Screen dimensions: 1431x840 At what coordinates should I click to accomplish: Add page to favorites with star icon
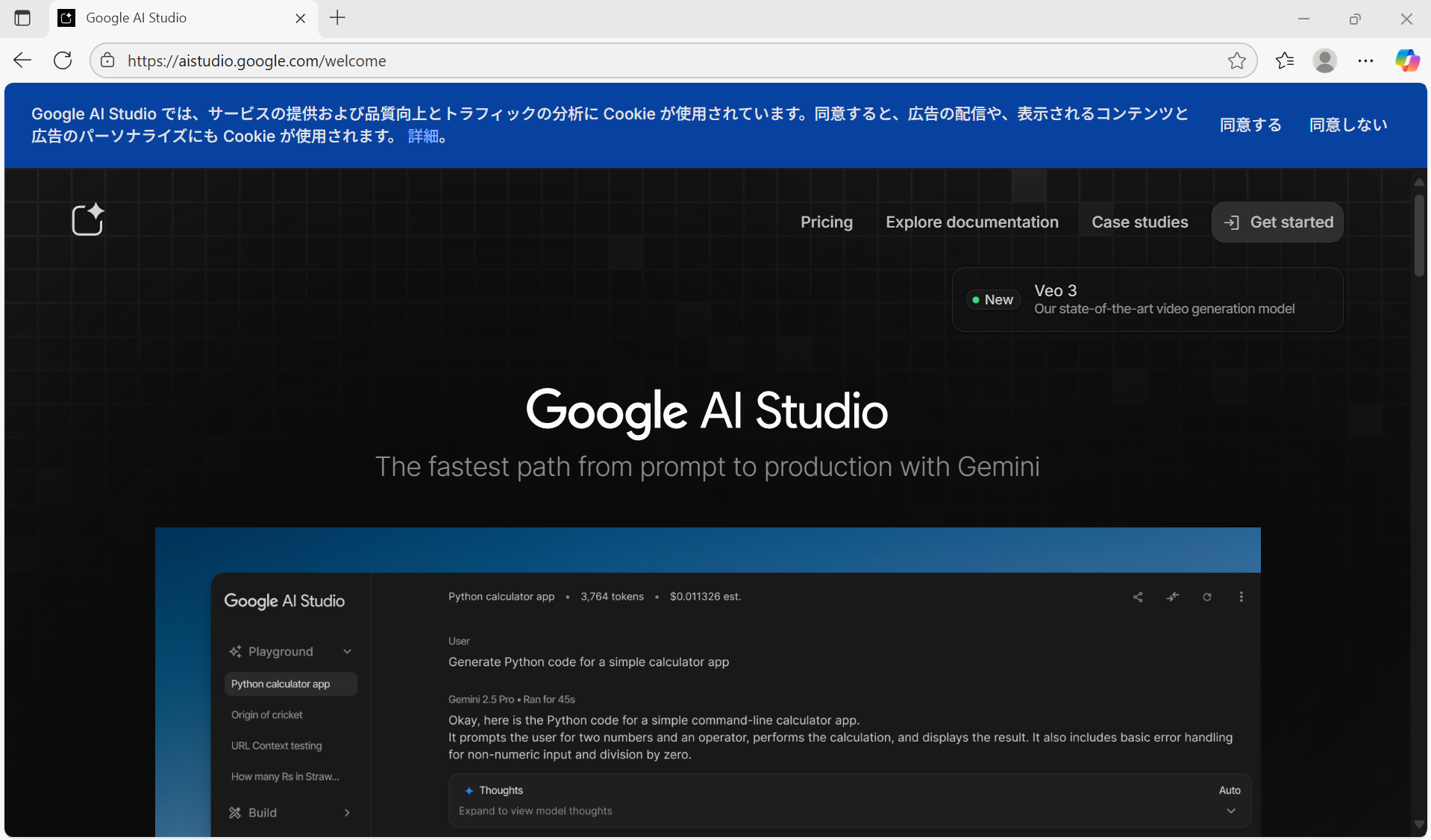tap(1236, 60)
